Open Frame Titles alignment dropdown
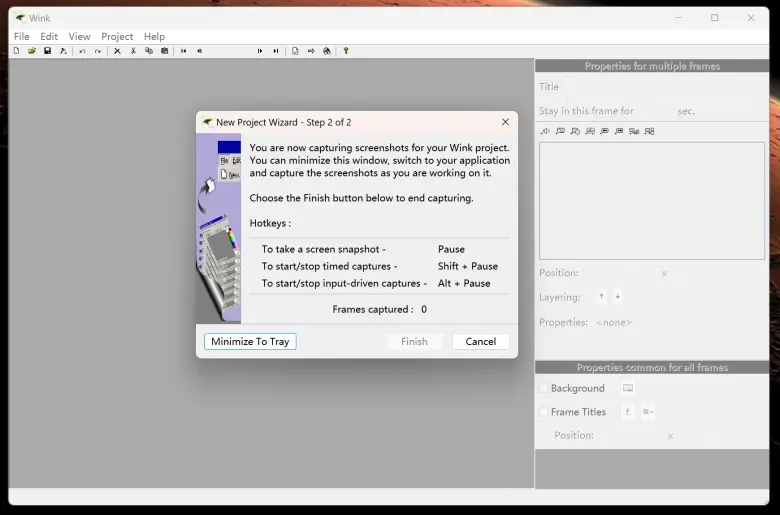 pyautogui.click(x=648, y=412)
